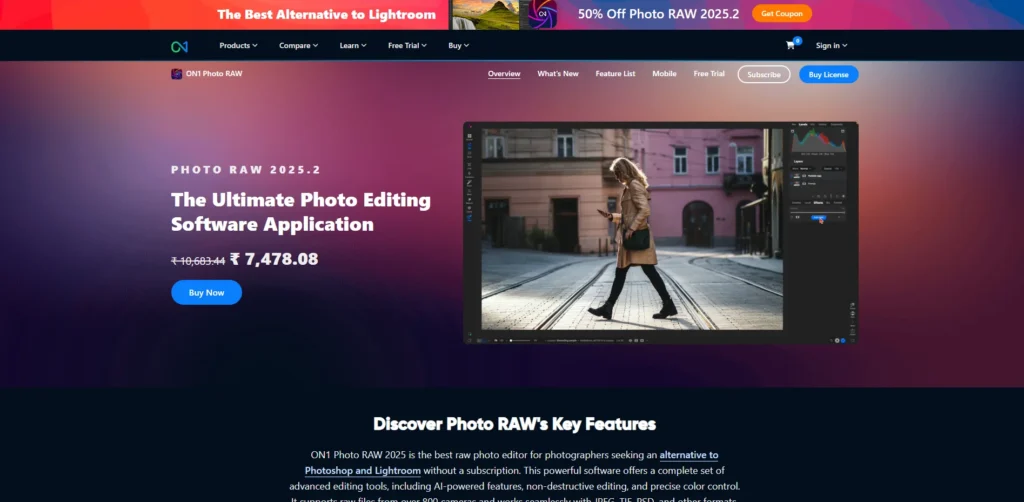This screenshot has width=1024, height=502.
Task: Click the 'PHOTO RAW 2025.2' heading text
Action: (x=246, y=170)
